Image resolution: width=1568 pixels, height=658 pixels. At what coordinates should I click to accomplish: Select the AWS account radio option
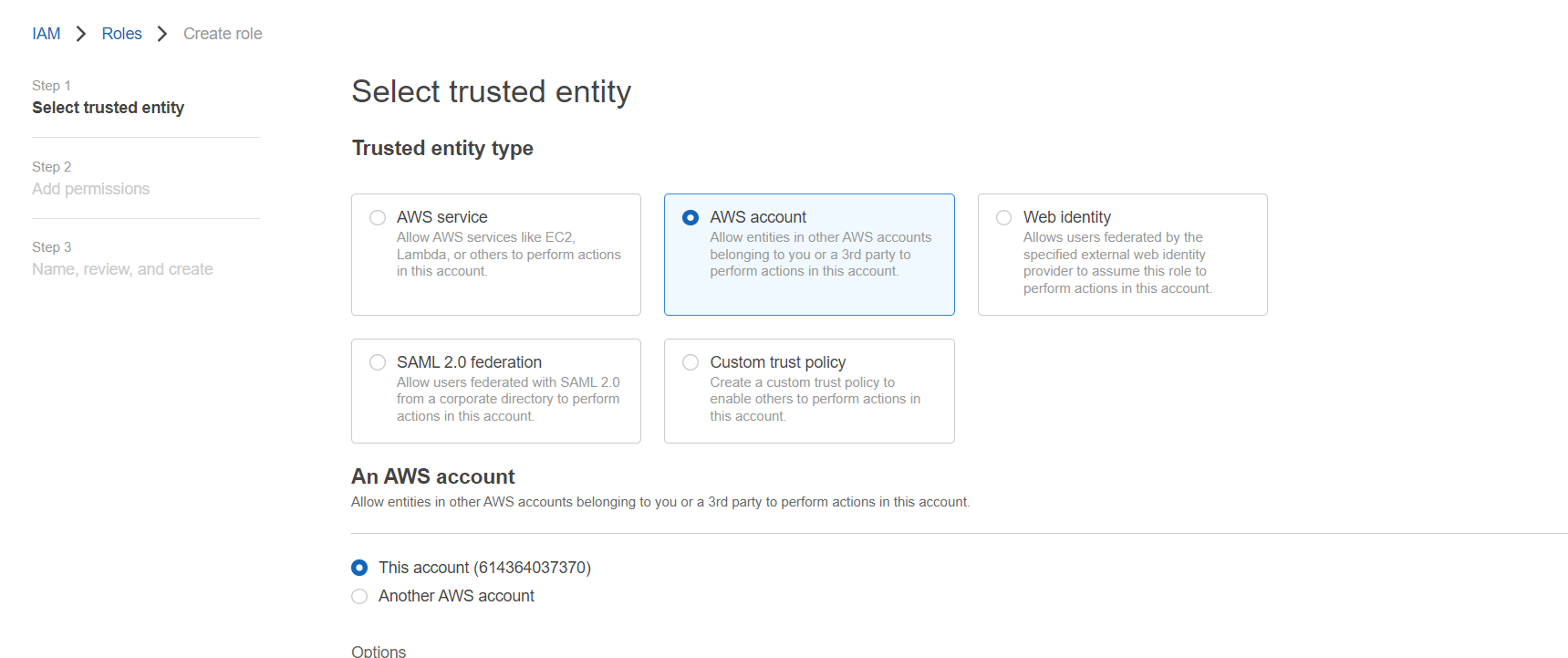pyautogui.click(x=691, y=217)
